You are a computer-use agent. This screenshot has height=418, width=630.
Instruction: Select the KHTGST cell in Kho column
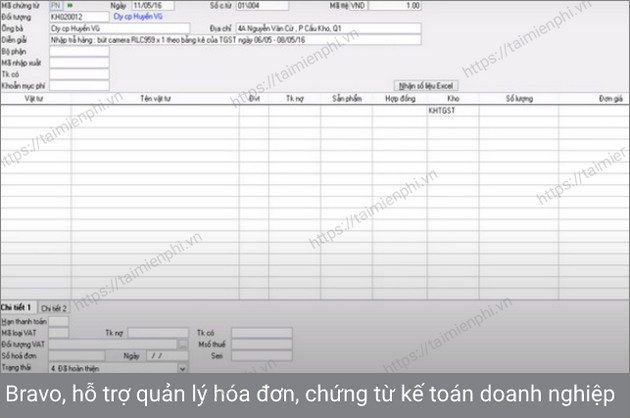441,110
